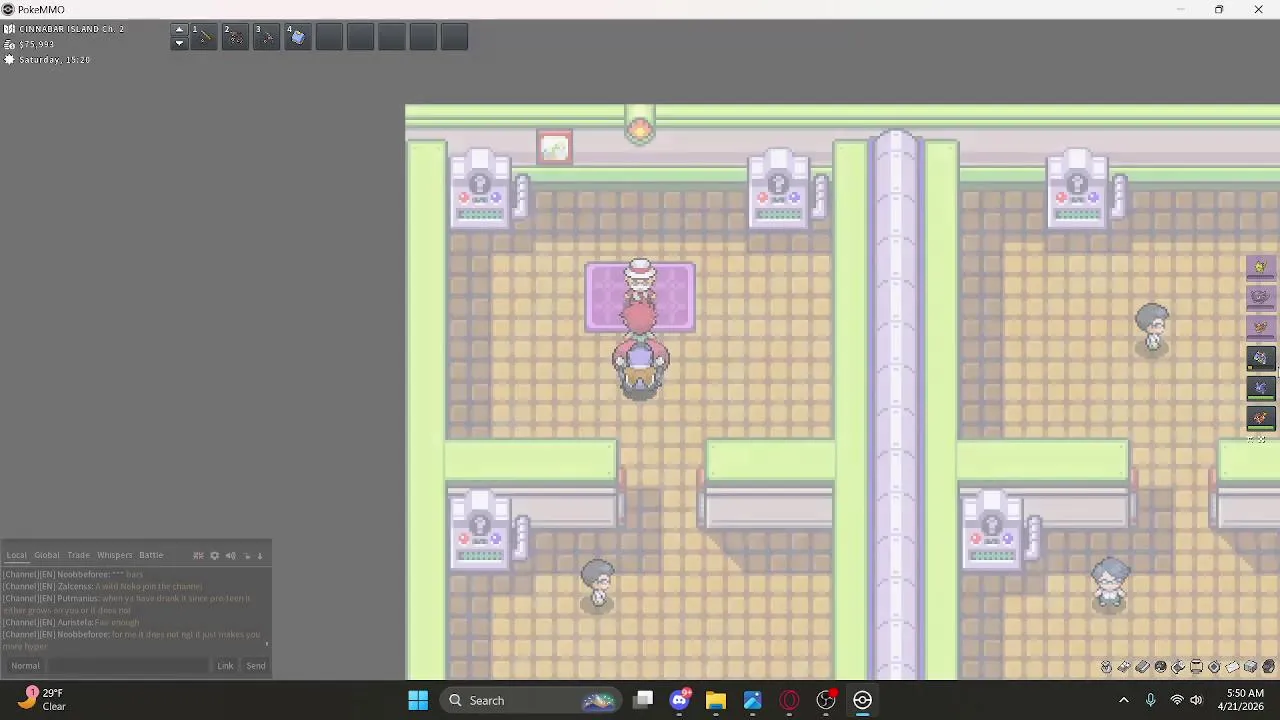Image resolution: width=1280 pixels, height=720 pixels.
Task: Click the chat scrollbar handle
Action: coord(267,644)
